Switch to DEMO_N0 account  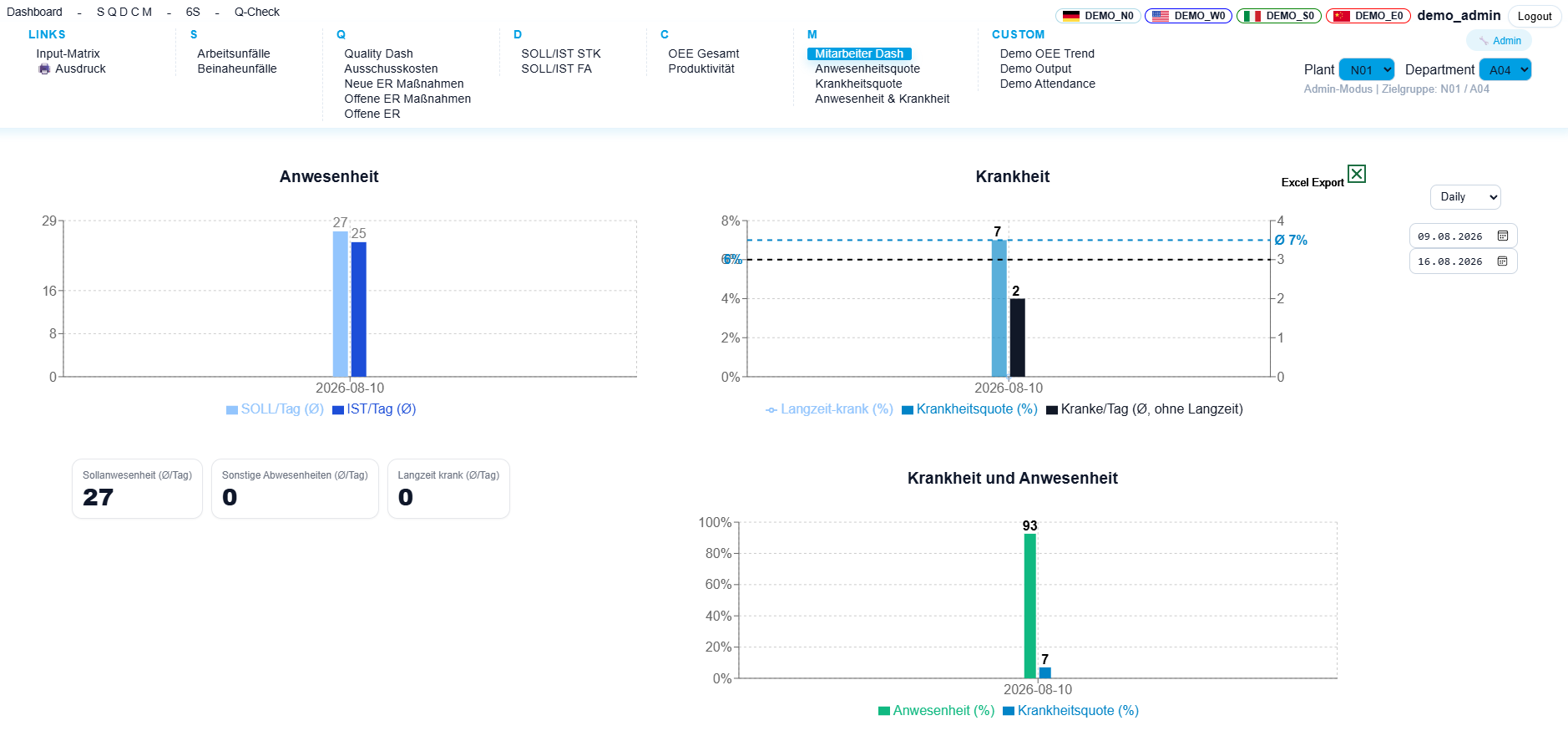click(x=1098, y=16)
